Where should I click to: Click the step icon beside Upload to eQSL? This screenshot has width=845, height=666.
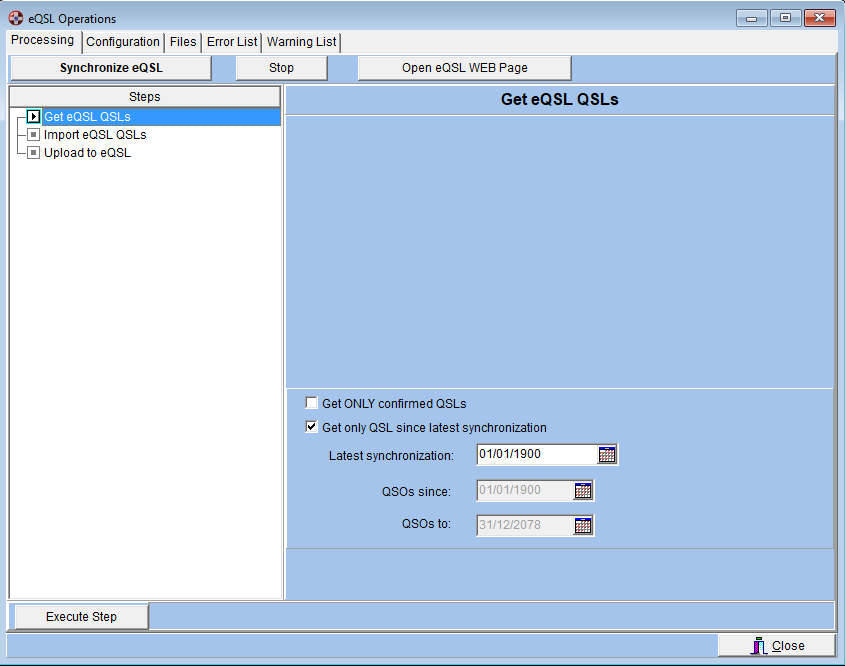click(33, 153)
